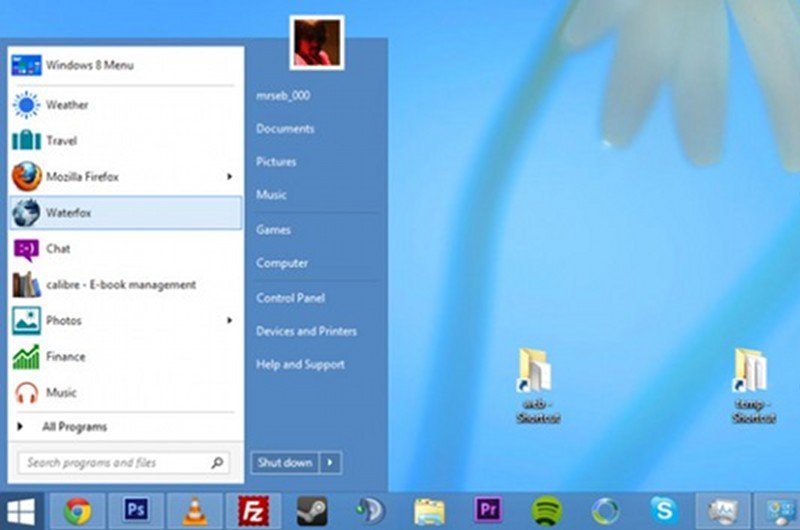Click the Windows Start button
Viewport: 800px width, 530px height.
pyautogui.click(x=21, y=512)
